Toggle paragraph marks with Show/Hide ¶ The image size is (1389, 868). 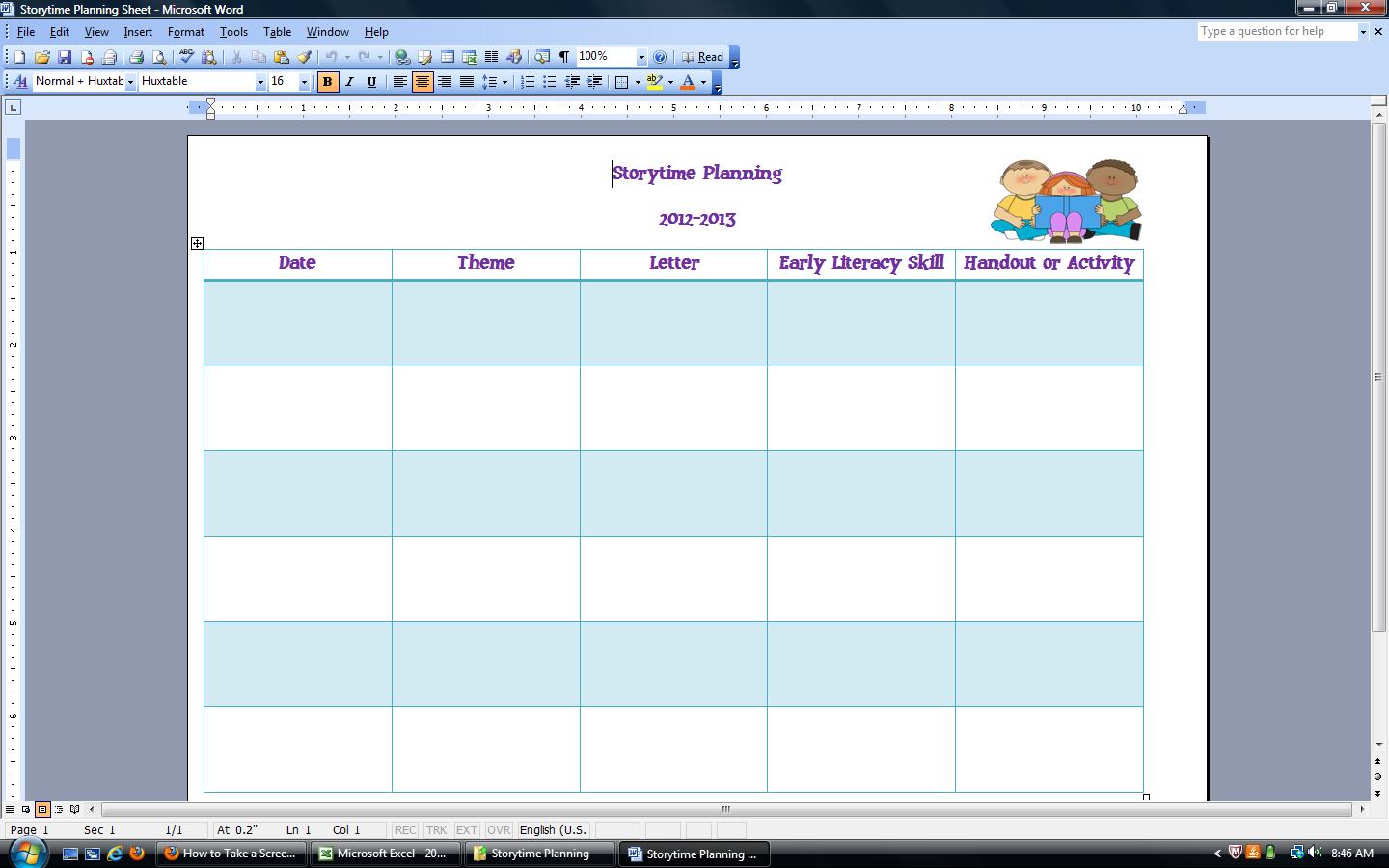pos(562,57)
